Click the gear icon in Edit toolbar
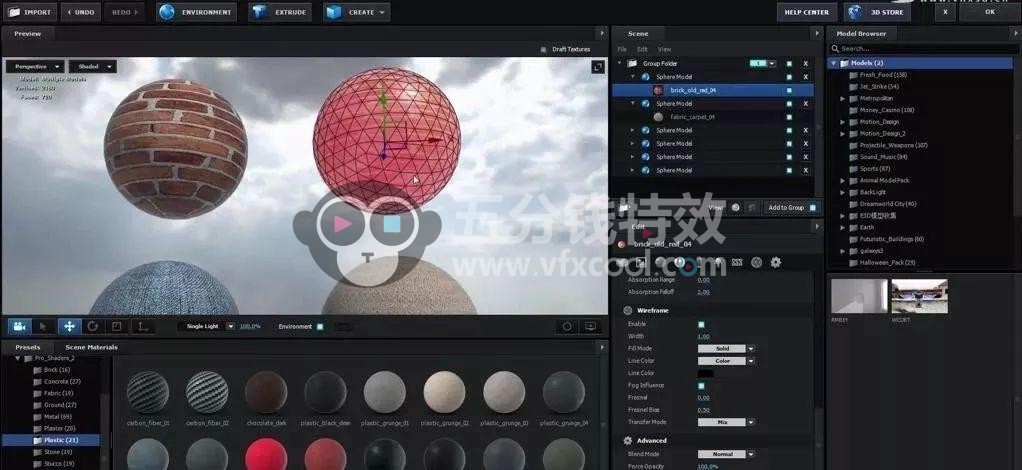 (x=776, y=262)
